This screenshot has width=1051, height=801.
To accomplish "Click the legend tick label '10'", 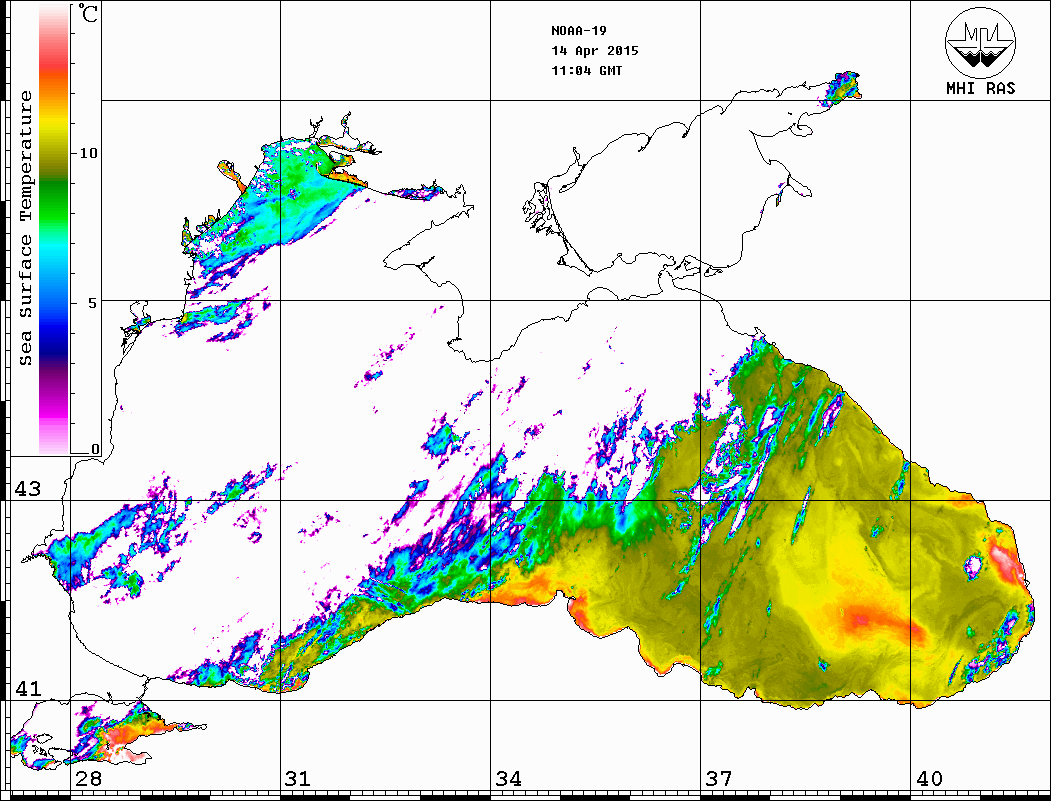I will (88, 153).
